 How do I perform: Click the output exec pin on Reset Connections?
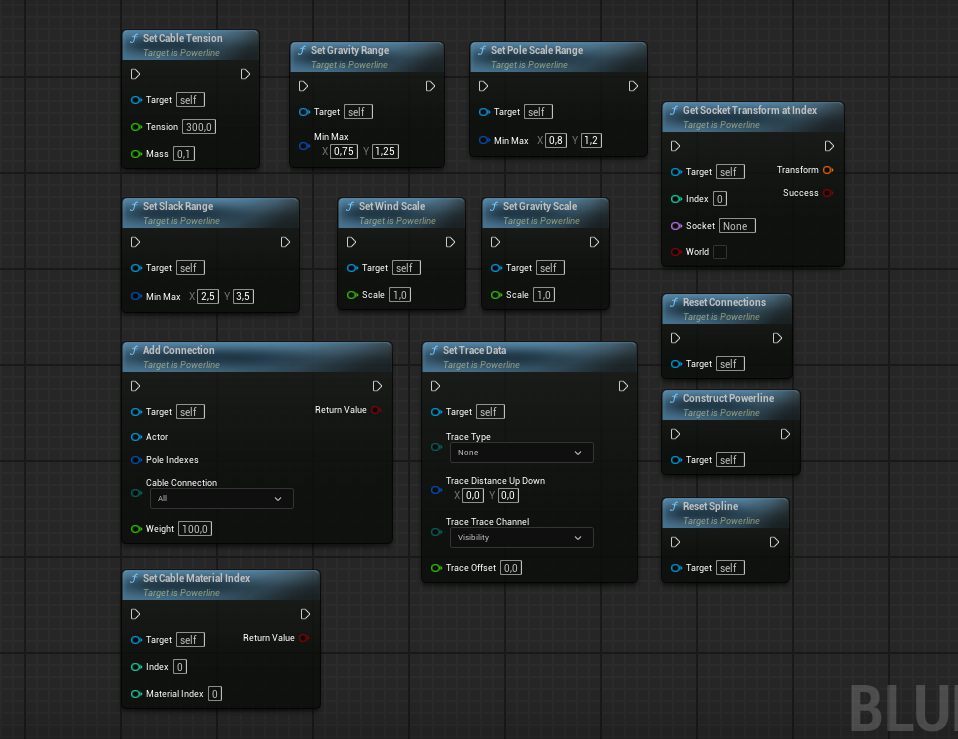[777, 338]
